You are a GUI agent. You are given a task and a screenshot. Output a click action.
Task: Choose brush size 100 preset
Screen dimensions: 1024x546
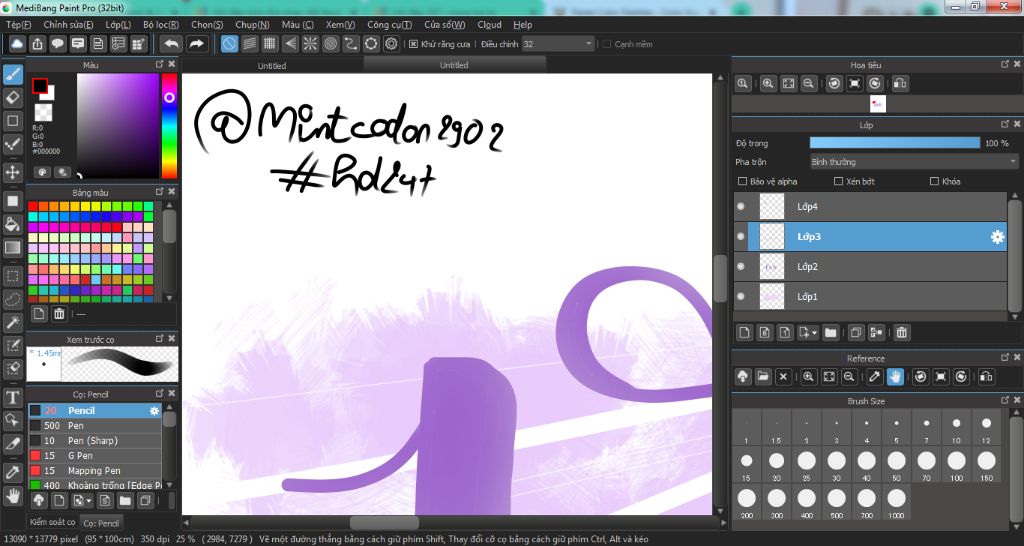point(956,464)
